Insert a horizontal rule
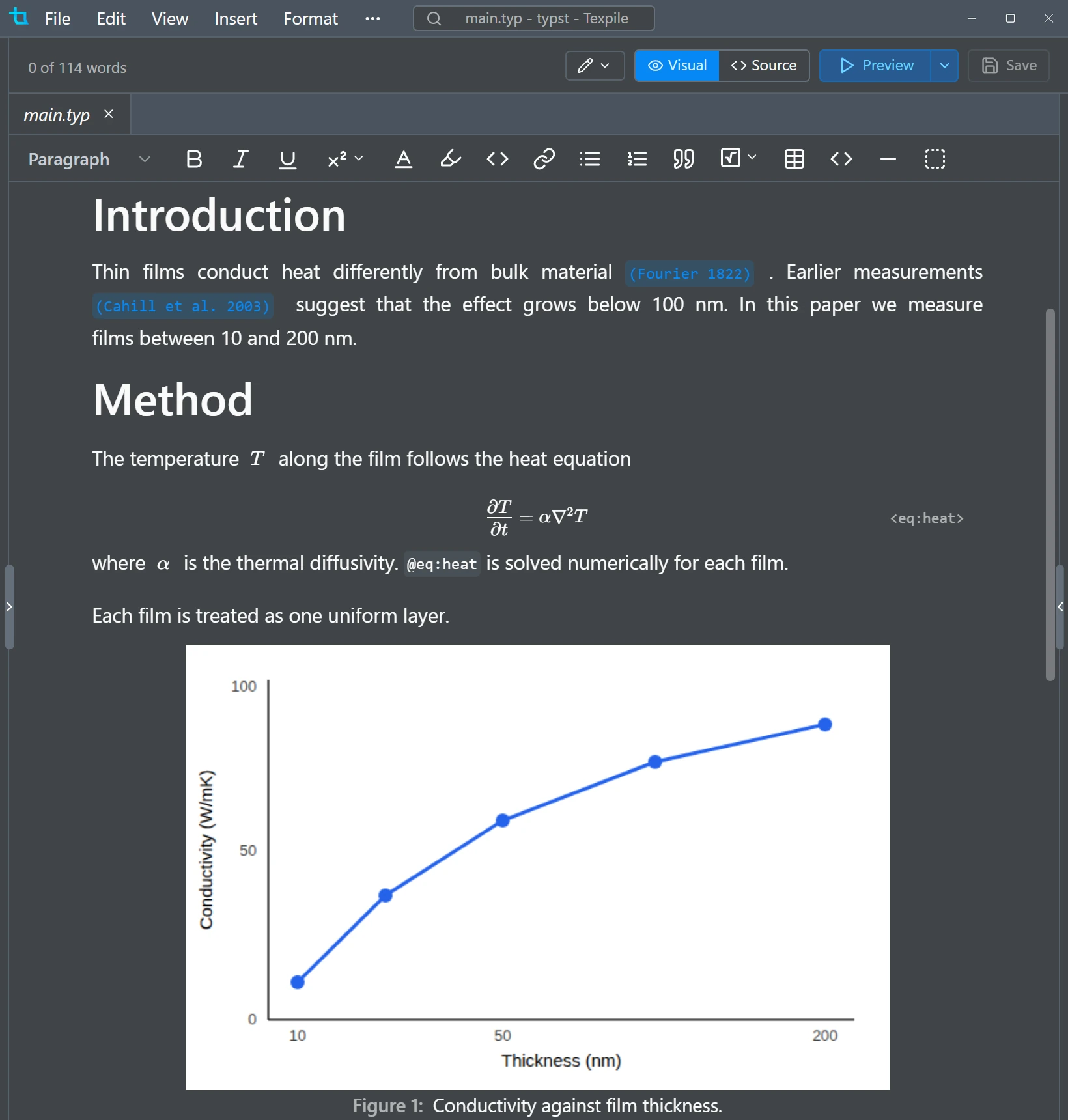 pos(888,159)
